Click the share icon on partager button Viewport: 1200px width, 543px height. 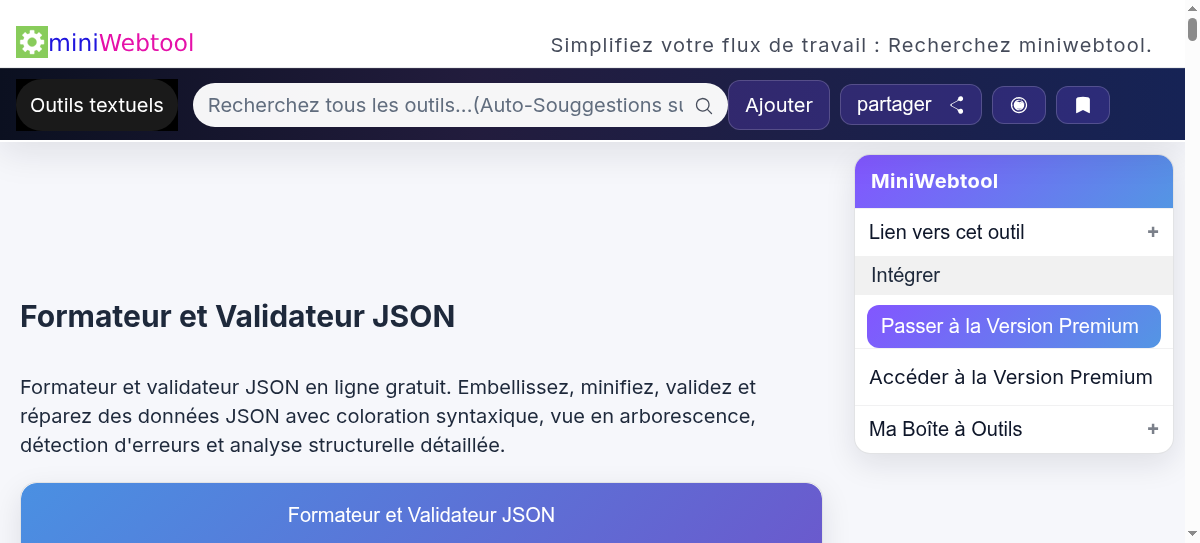coord(957,105)
